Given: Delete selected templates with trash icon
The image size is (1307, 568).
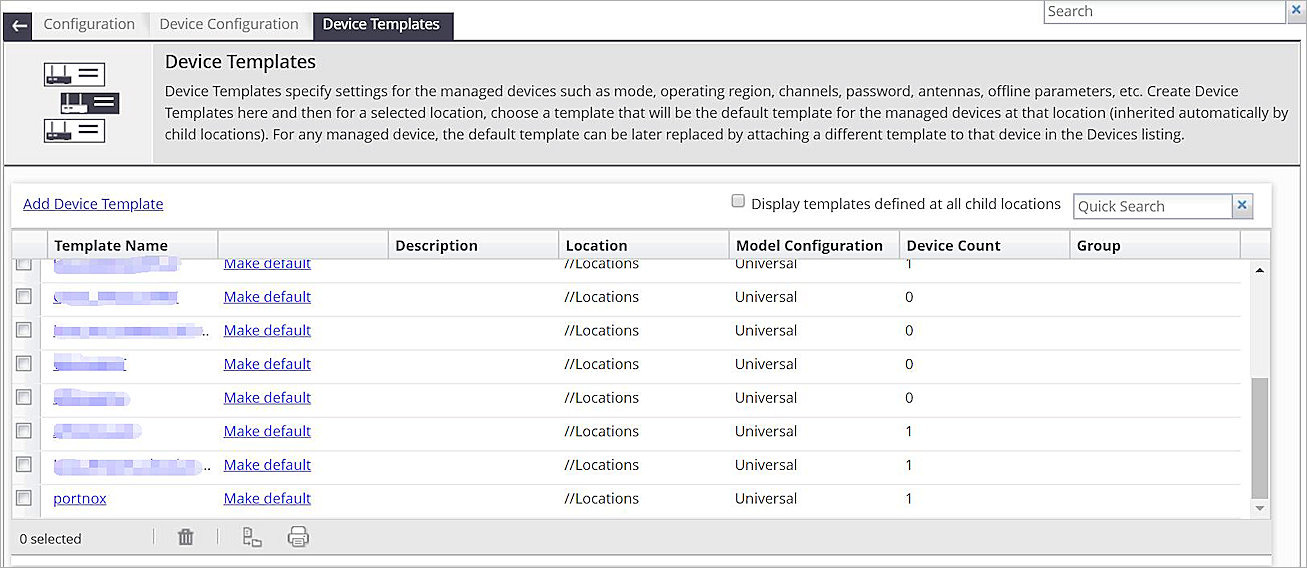Looking at the screenshot, I should tap(186, 538).
